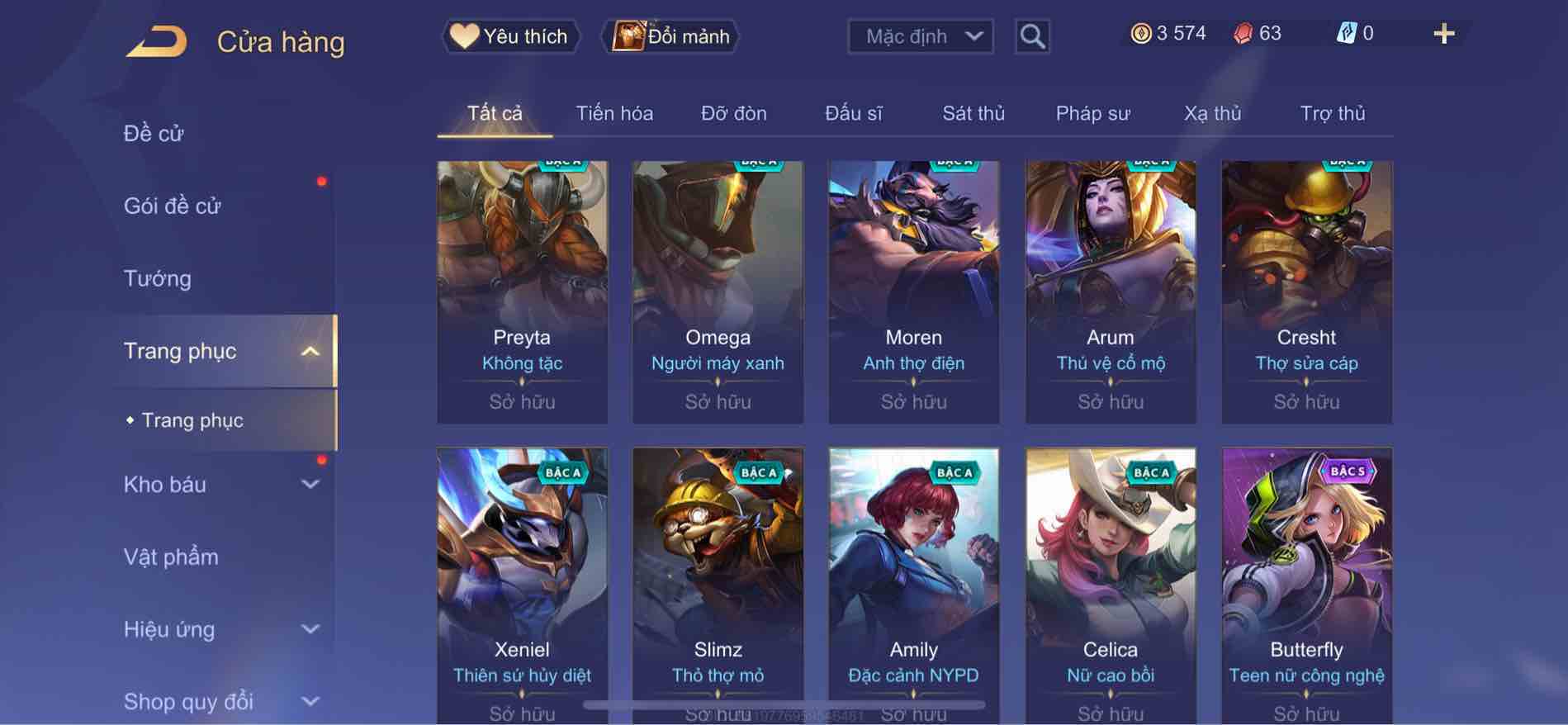Tap the plus icon to add currency

coord(1443,34)
